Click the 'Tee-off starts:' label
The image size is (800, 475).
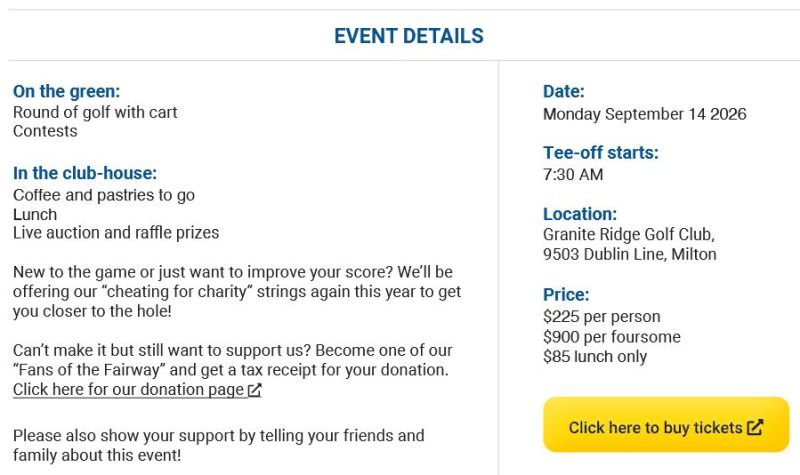pyautogui.click(x=601, y=153)
